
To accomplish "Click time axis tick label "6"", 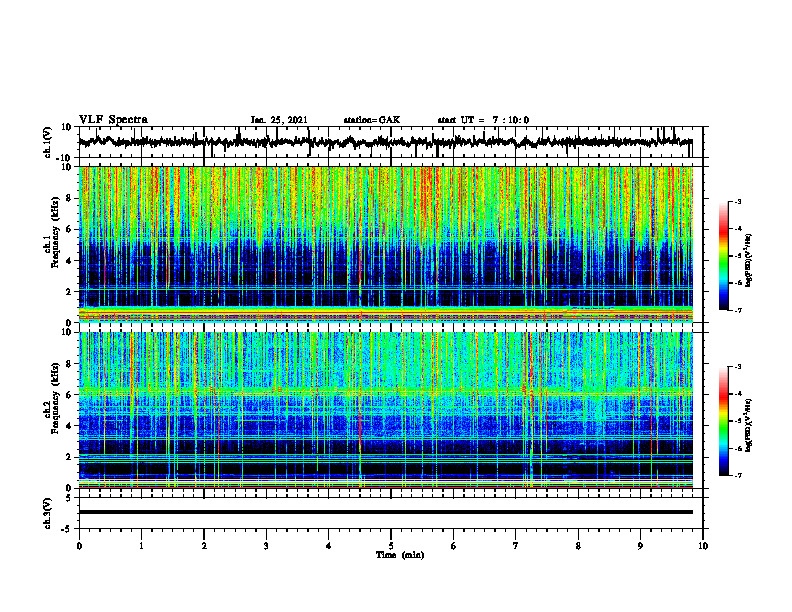I will pyautogui.click(x=454, y=546).
